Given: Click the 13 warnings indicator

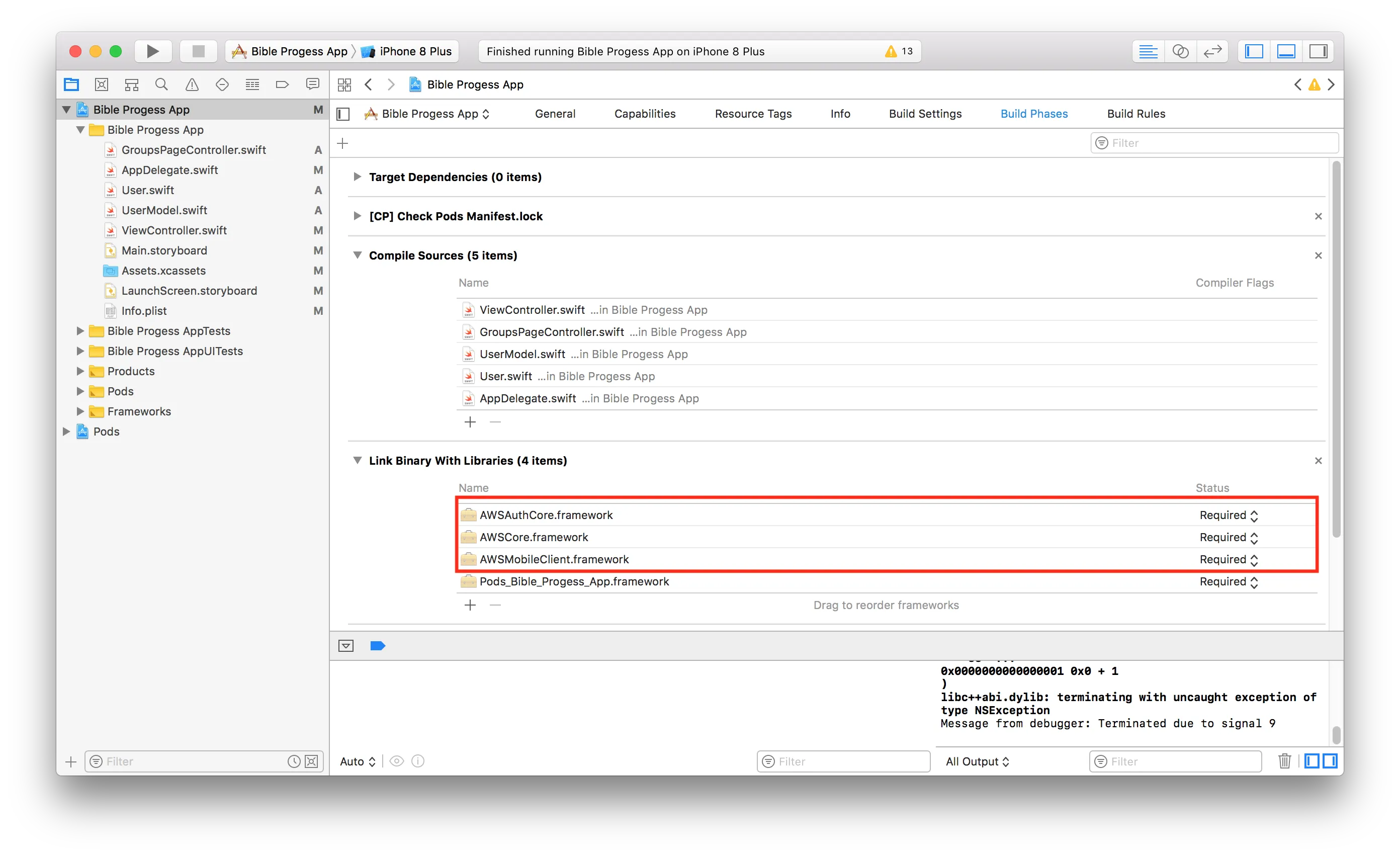Looking at the screenshot, I should (x=899, y=51).
